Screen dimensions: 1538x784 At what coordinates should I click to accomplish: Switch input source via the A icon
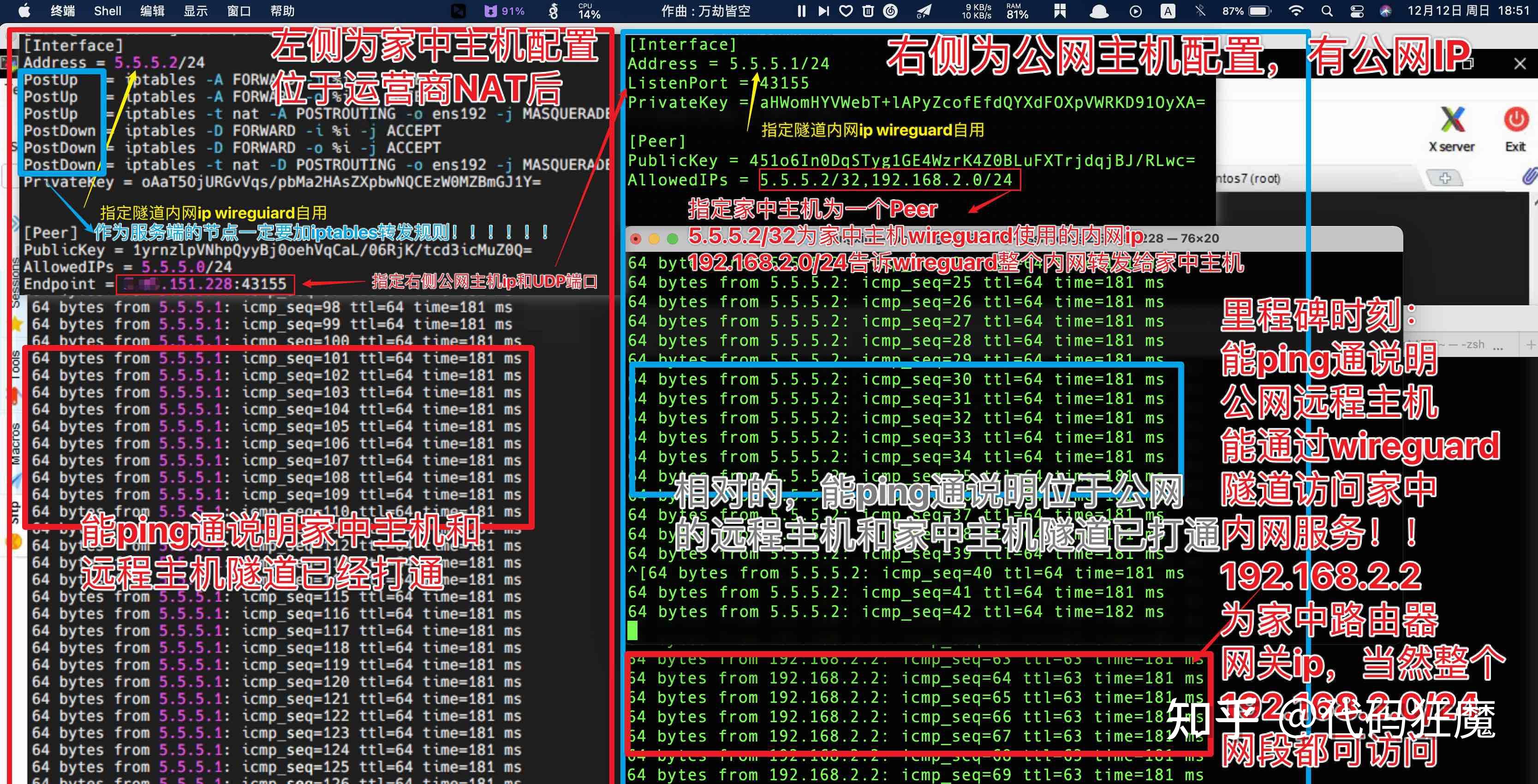tap(1168, 11)
